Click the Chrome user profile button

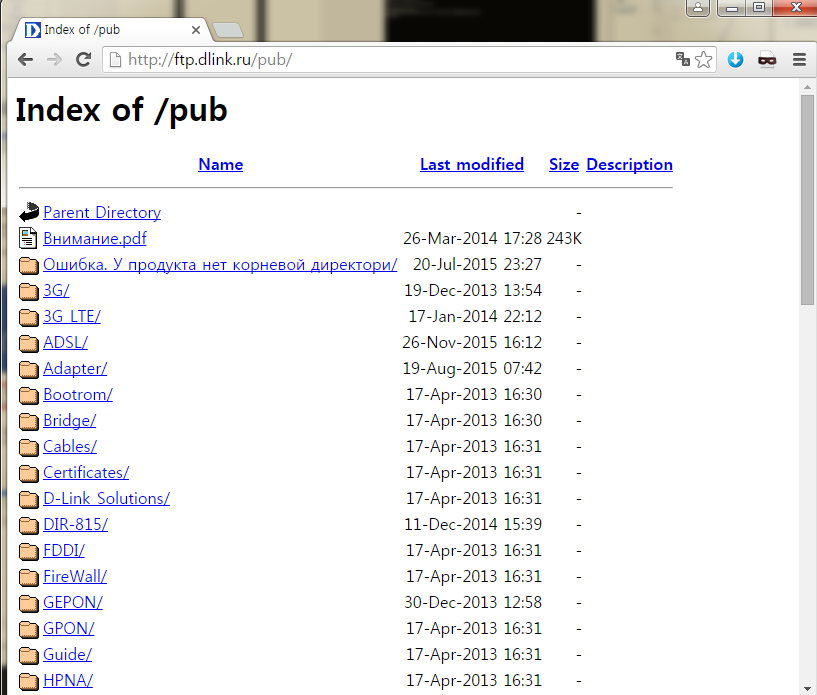(x=697, y=8)
